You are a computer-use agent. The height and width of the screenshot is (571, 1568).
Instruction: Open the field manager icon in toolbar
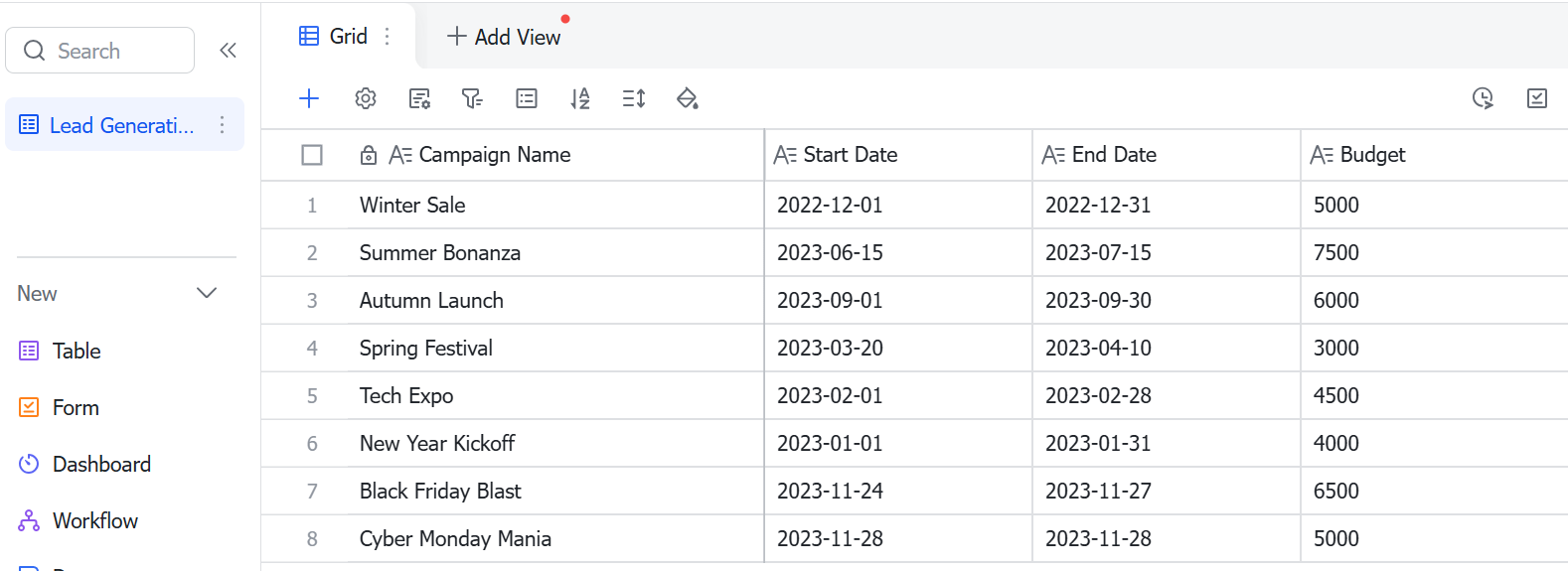point(419,98)
